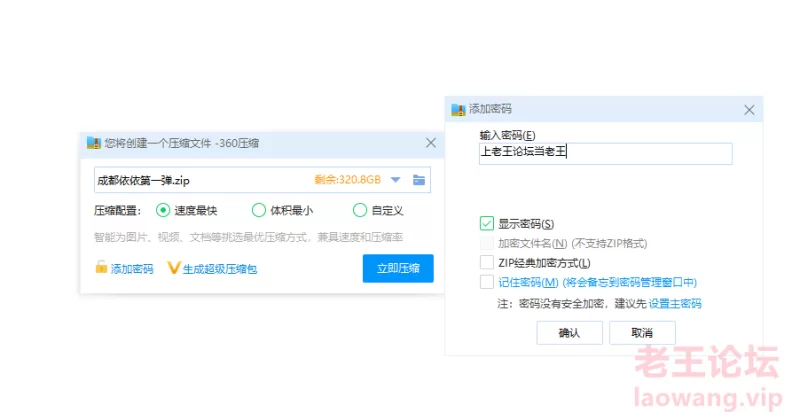
Task: Close the 360压缩 create archive dialog
Action: [431, 143]
